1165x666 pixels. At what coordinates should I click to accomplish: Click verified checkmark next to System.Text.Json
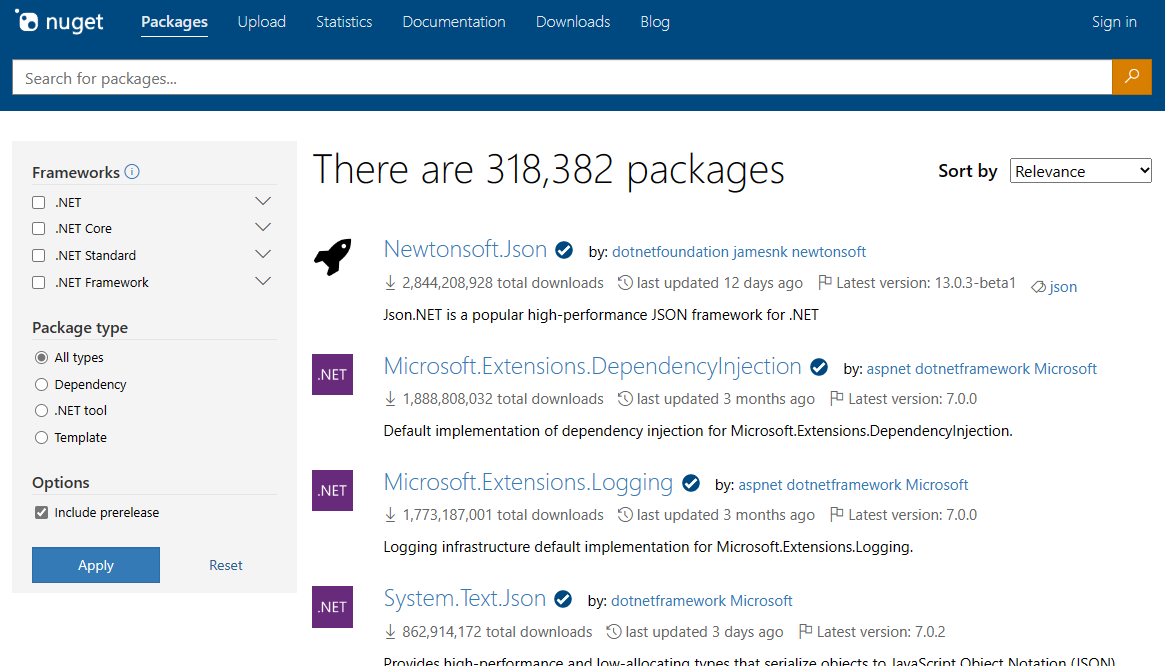point(563,599)
